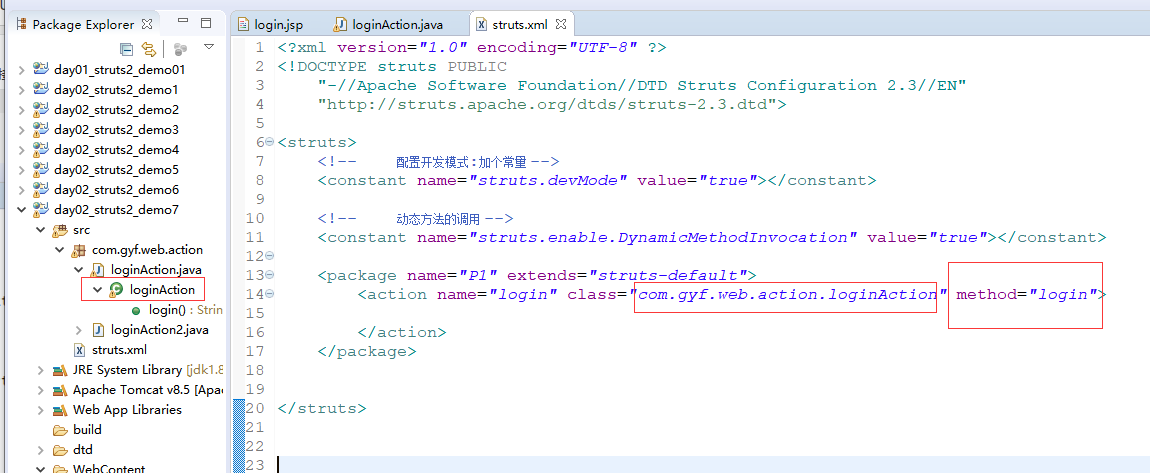The image size is (1150, 473).
Task: Maximize the Package Explorer view
Action: [x=206, y=23]
